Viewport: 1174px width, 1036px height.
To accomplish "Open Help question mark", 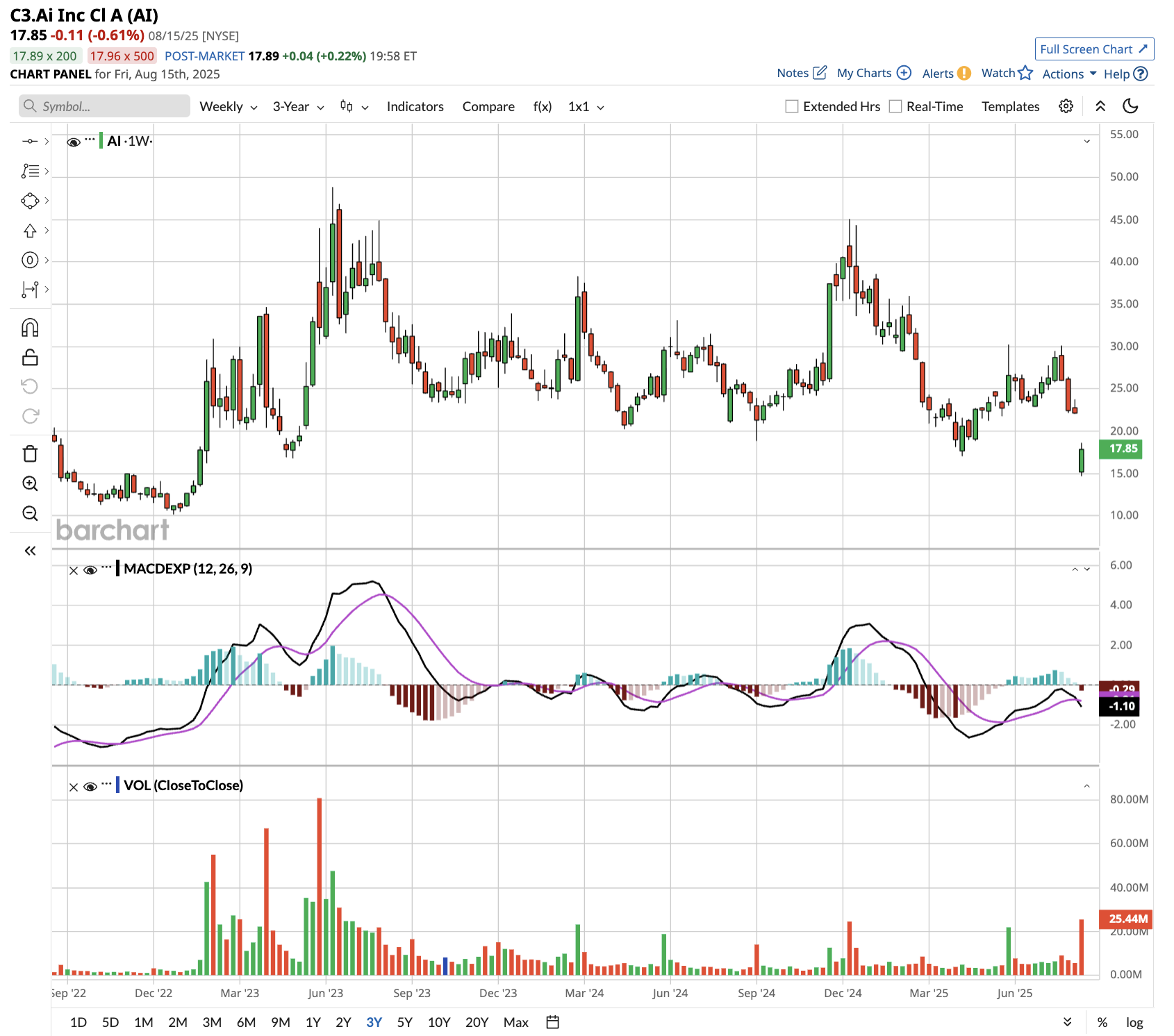I will (1140, 74).
